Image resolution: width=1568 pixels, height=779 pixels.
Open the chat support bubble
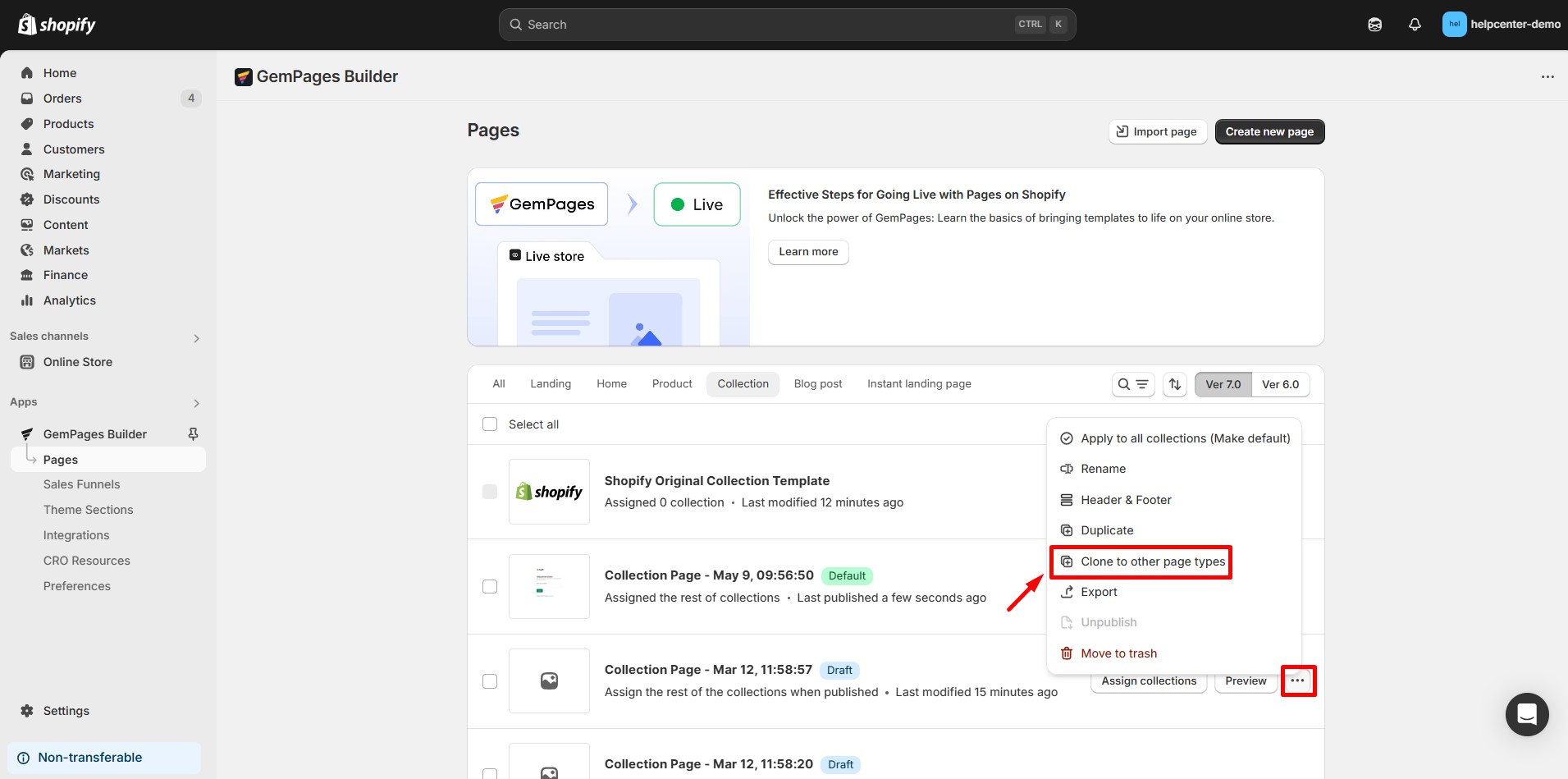click(x=1526, y=714)
